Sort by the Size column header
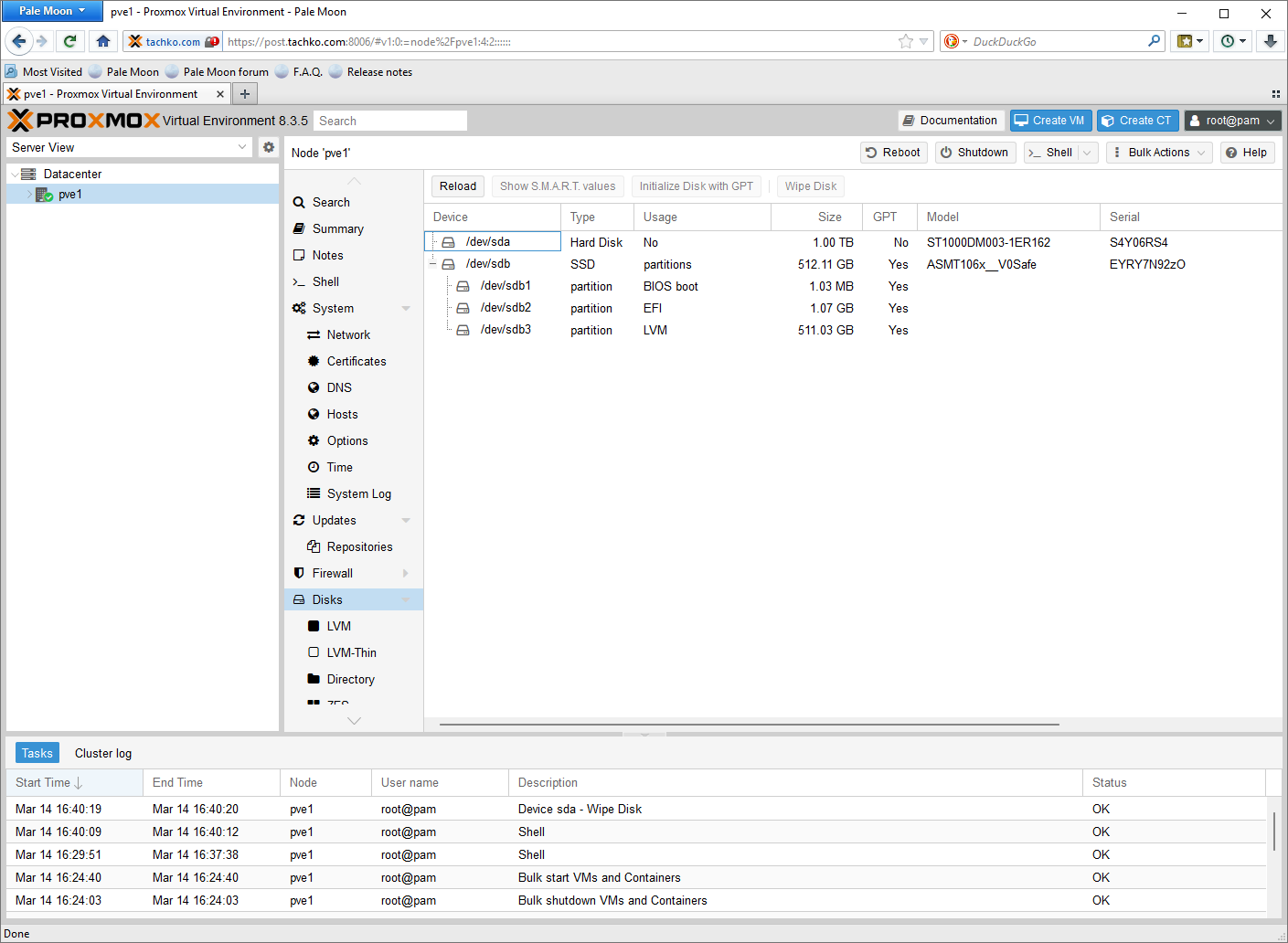The image size is (1288, 943). click(816, 217)
